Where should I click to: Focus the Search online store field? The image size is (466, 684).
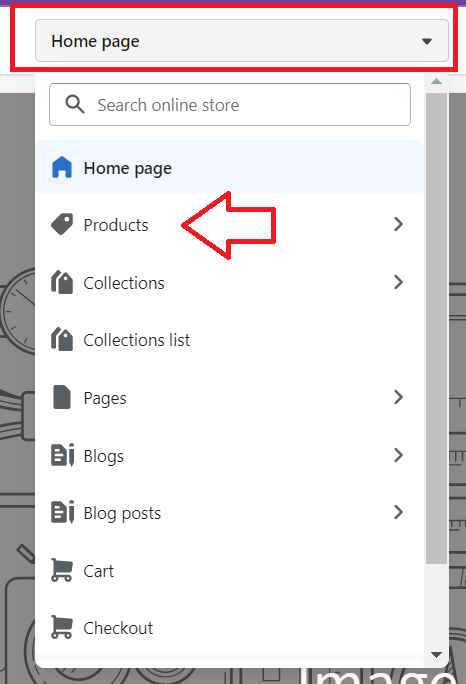[x=230, y=105]
